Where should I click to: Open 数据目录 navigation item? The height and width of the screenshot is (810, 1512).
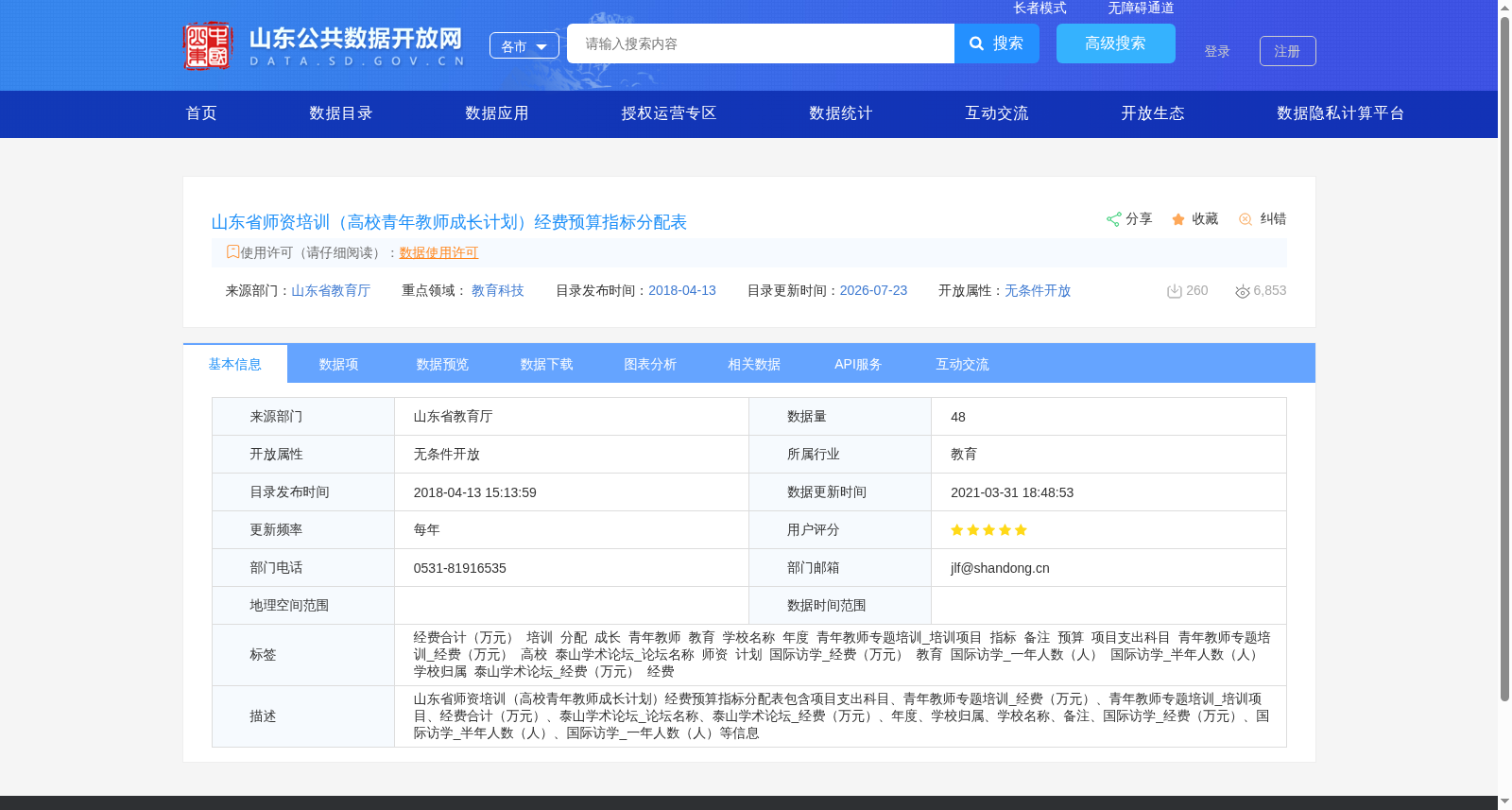(x=341, y=113)
